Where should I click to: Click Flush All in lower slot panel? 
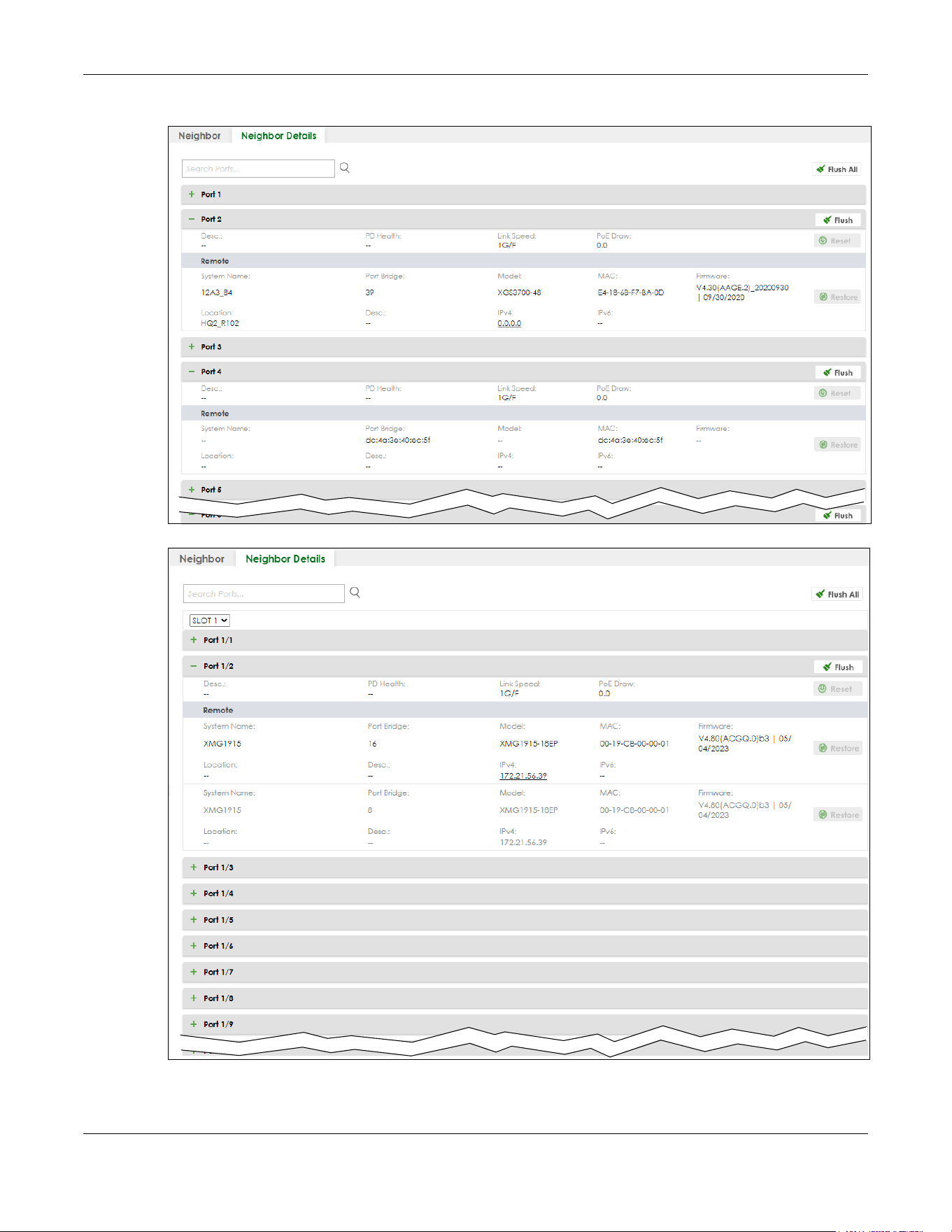[x=837, y=594]
